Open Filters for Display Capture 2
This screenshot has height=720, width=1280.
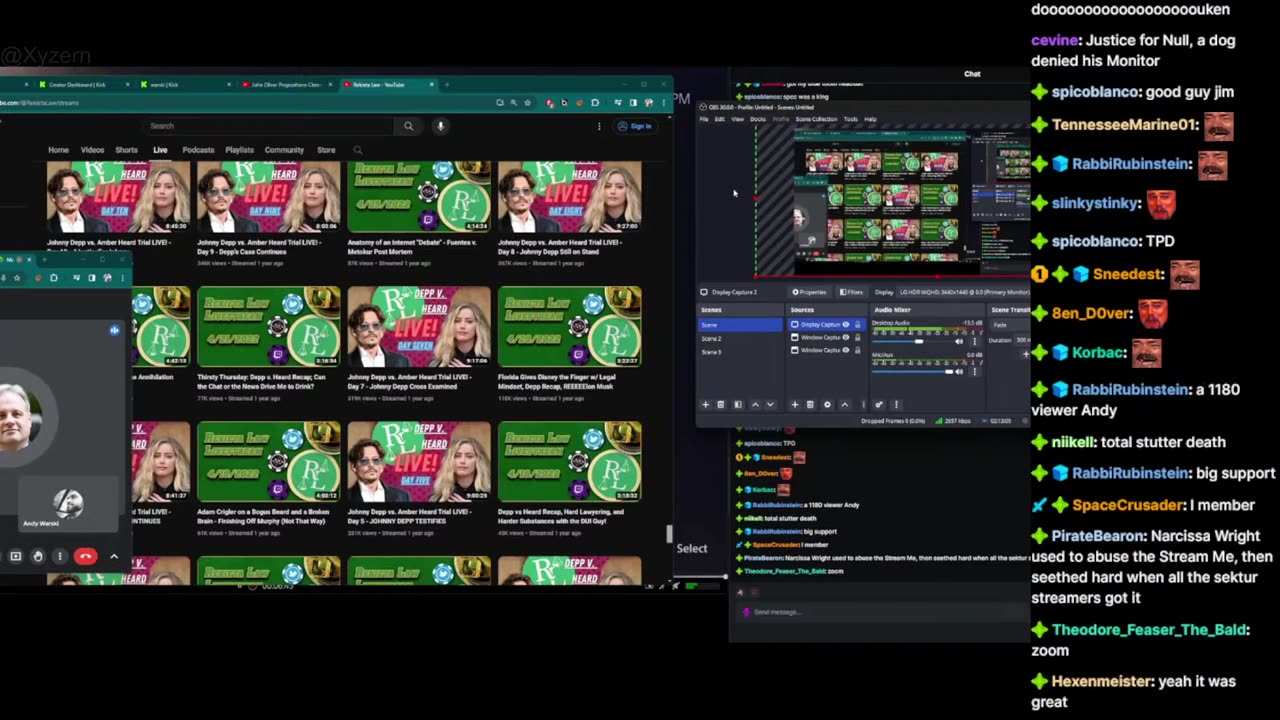click(x=851, y=292)
